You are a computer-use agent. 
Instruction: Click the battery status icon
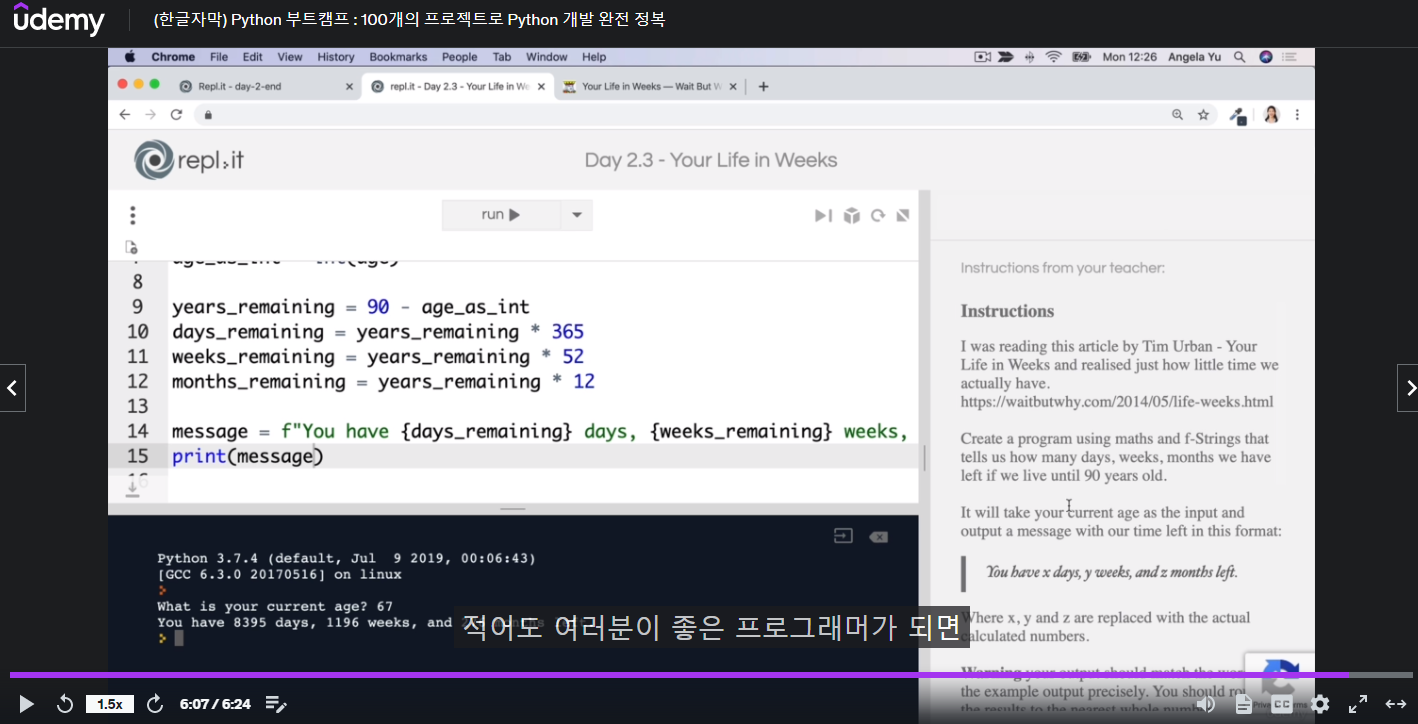[x=1080, y=57]
